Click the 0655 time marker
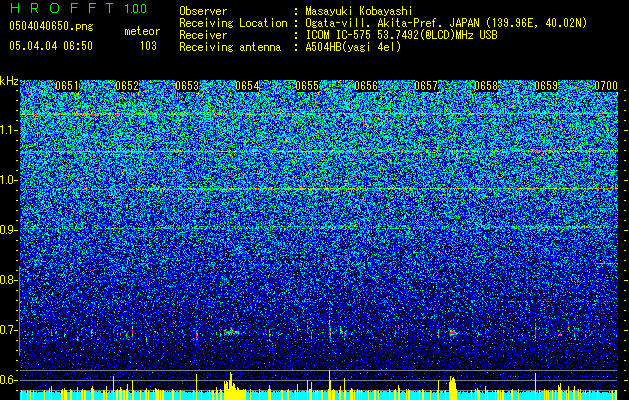The width and height of the screenshot is (629, 400). coord(307,86)
